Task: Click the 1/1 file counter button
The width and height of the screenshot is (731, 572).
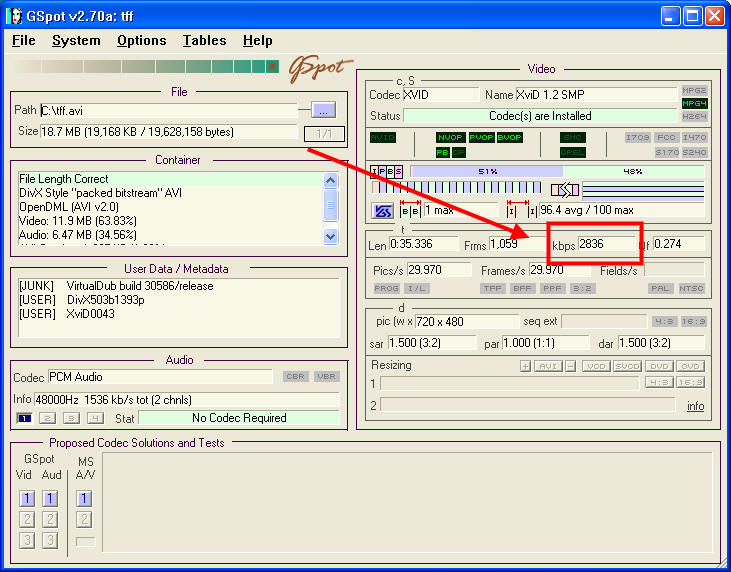Action: [324, 134]
